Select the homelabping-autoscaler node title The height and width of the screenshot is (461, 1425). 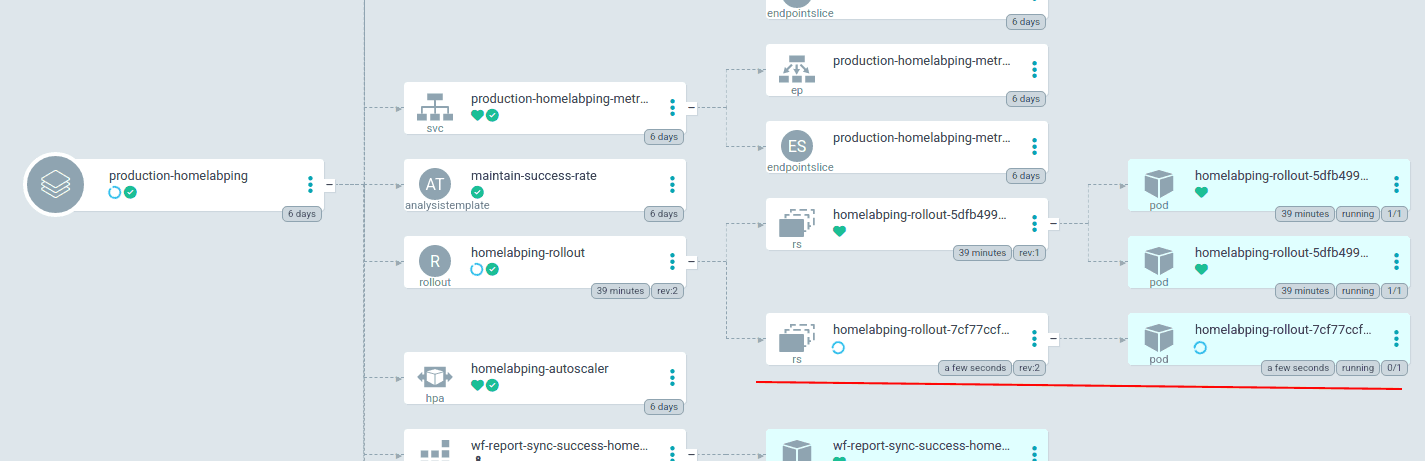tap(539, 369)
